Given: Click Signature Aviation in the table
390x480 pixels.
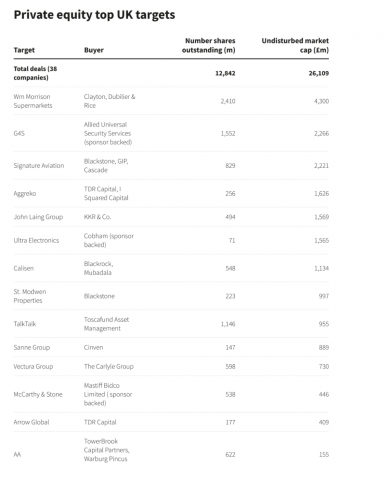Looking at the screenshot, I should (x=39, y=166).
